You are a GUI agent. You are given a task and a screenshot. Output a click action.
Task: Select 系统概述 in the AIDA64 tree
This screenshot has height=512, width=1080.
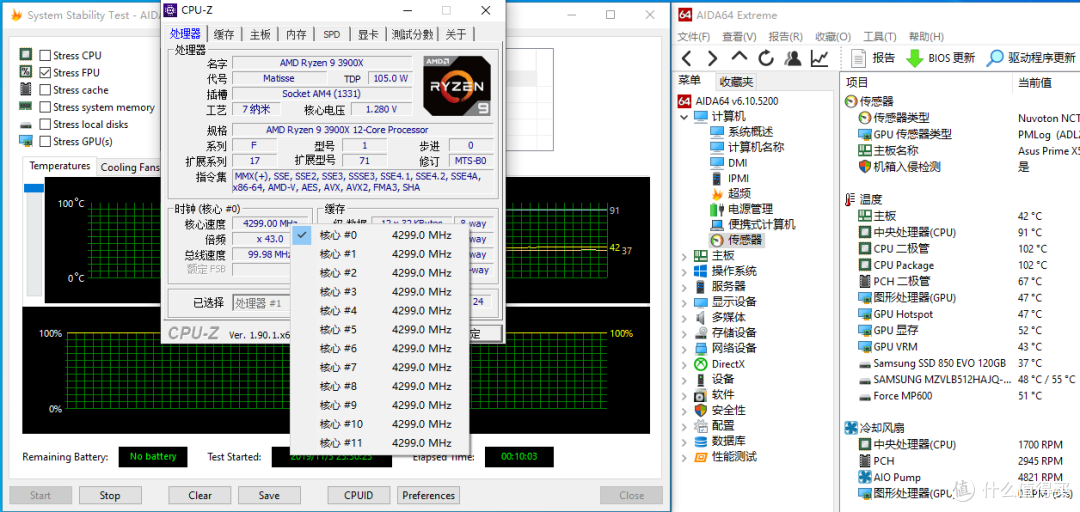(742, 131)
